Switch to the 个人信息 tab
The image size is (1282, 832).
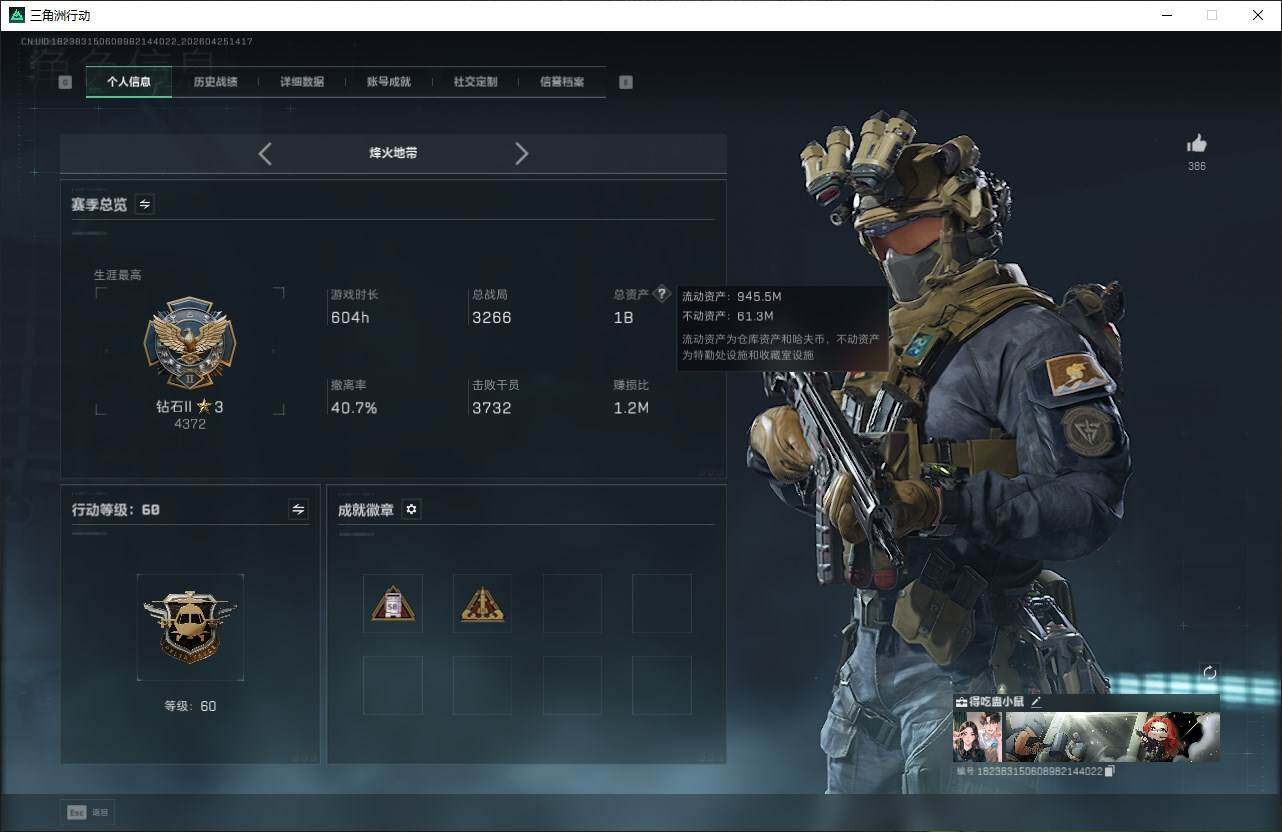click(129, 82)
